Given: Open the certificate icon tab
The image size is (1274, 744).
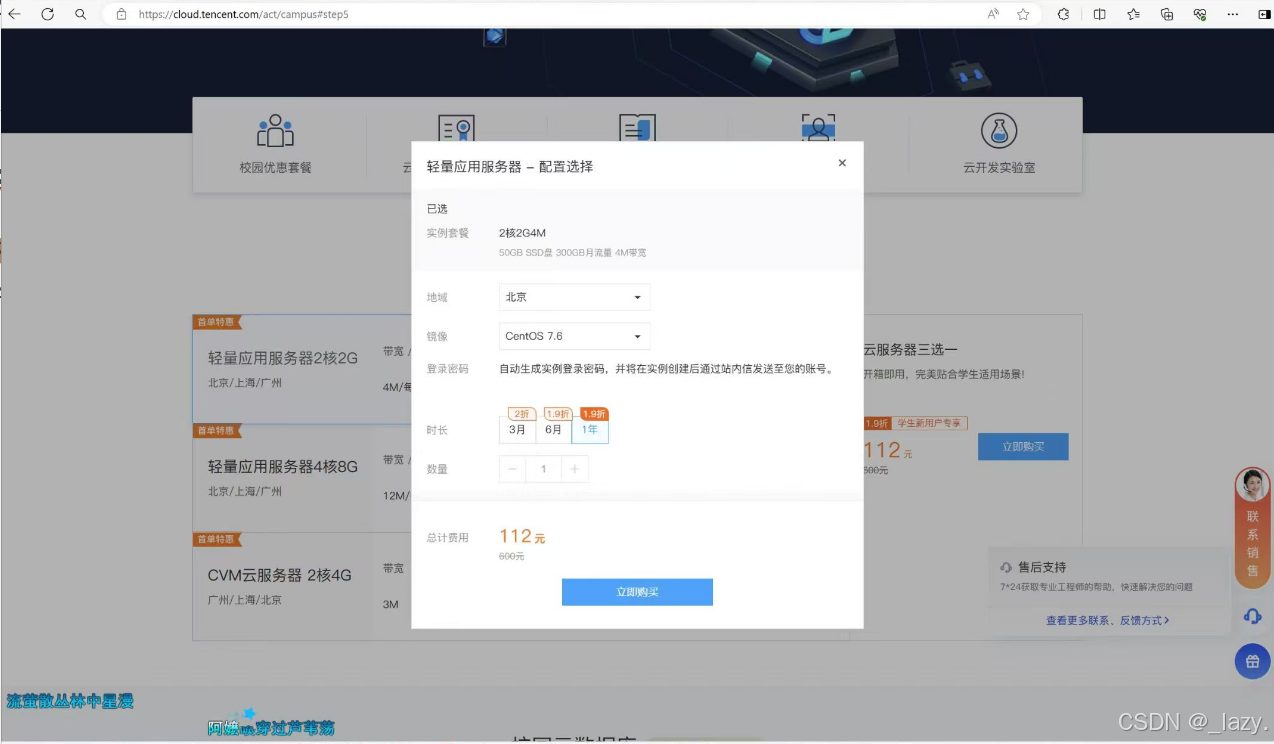Looking at the screenshot, I should coord(456,128).
